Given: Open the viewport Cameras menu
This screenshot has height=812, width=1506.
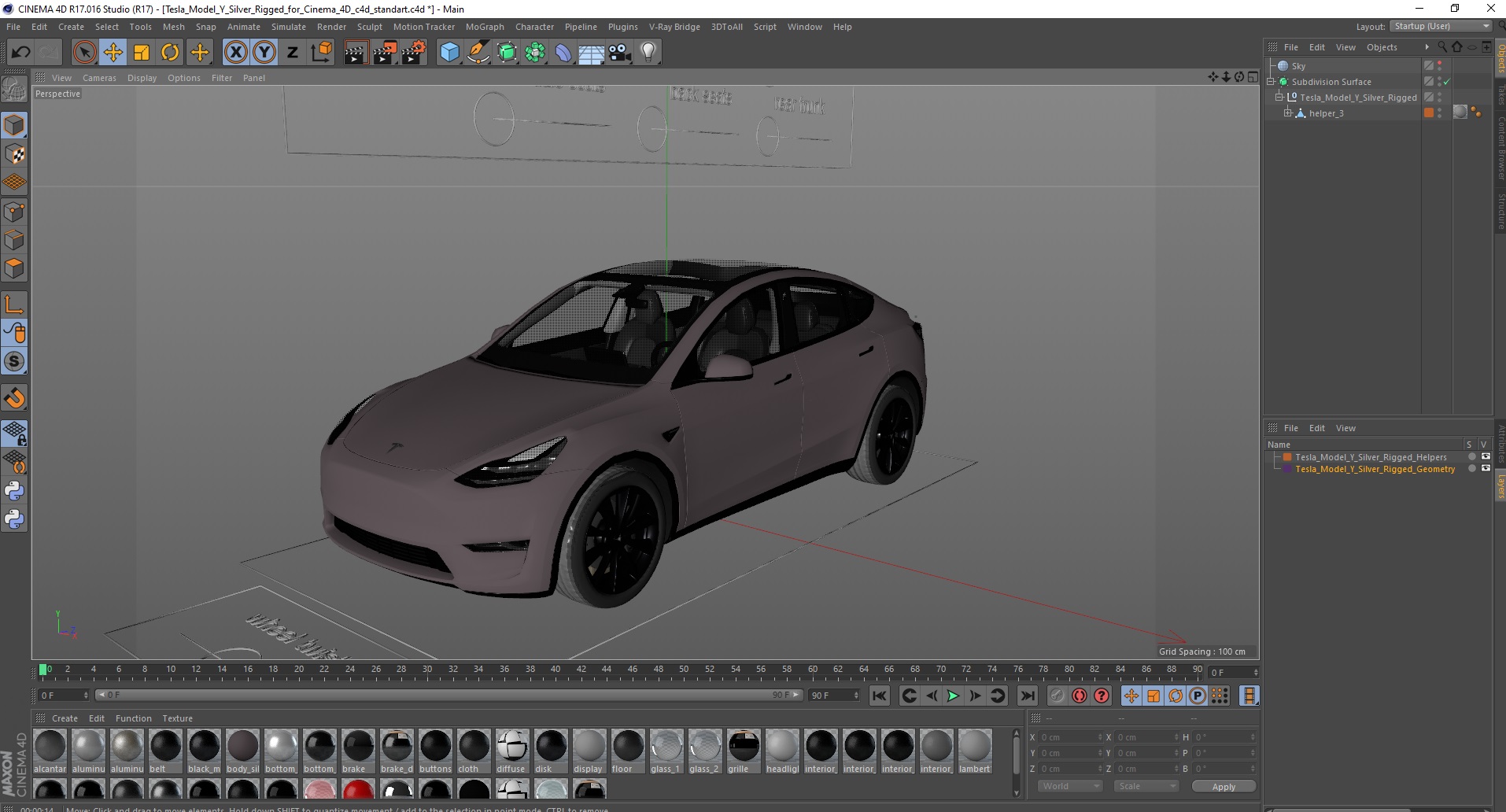Looking at the screenshot, I should point(99,78).
